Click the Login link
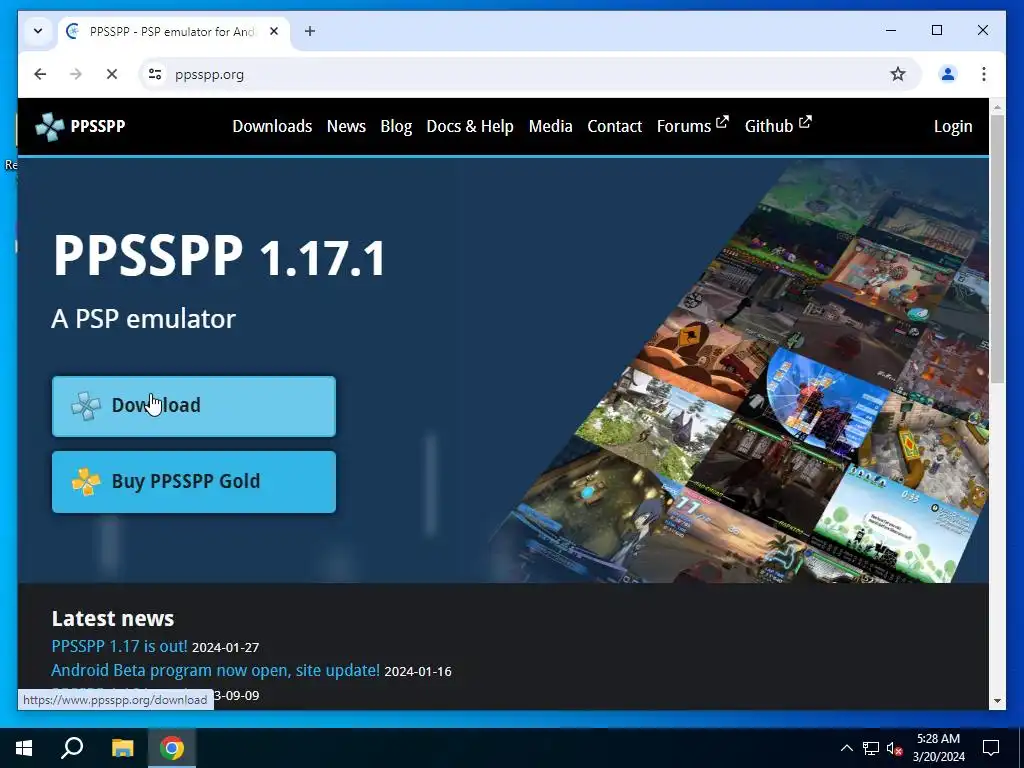The image size is (1024, 768). click(953, 126)
